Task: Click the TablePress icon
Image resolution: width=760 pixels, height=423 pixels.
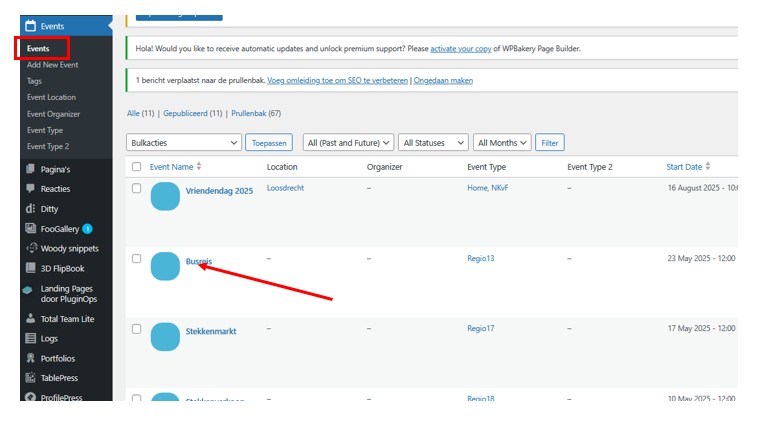Action: coord(31,377)
